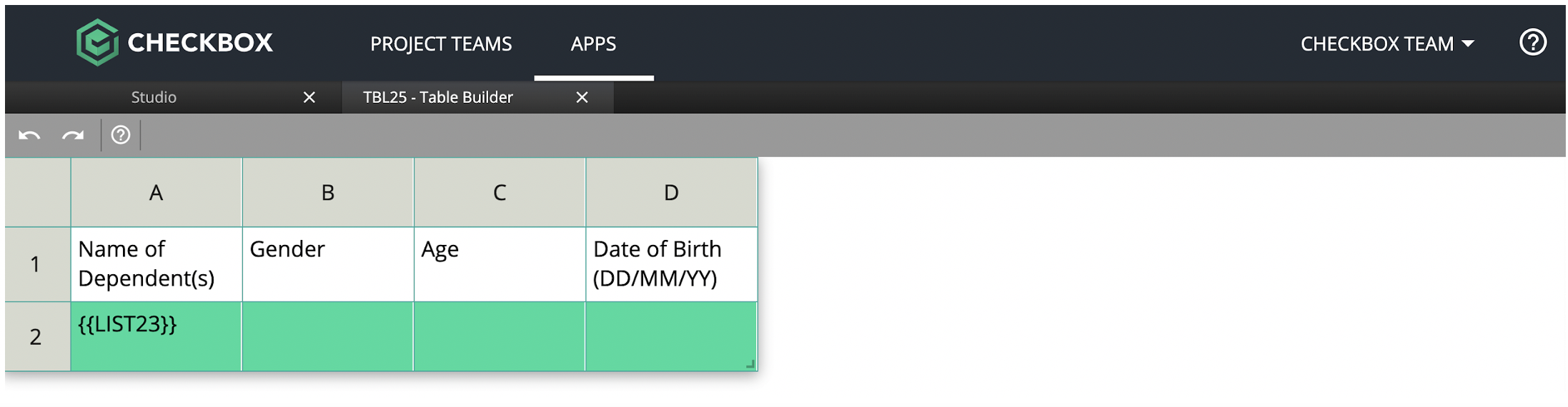The height and width of the screenshot is (407, 1568).
Task: Go to the Apps menu
Action: 593,44
